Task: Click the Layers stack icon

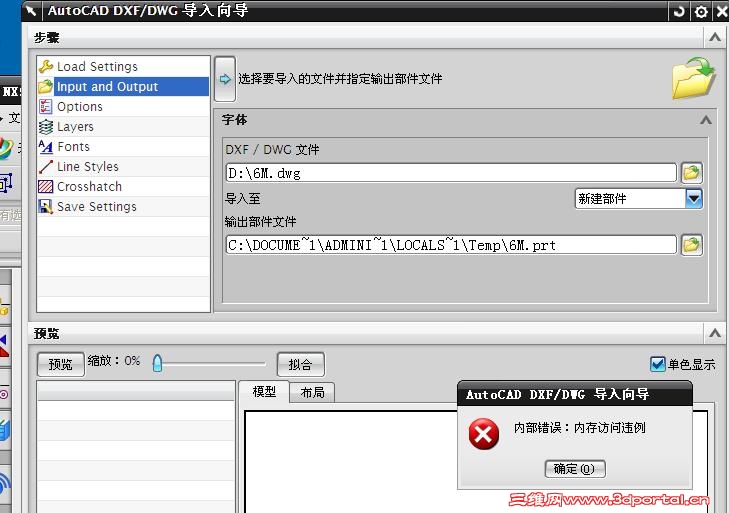Action: click(x=46, y=127)
